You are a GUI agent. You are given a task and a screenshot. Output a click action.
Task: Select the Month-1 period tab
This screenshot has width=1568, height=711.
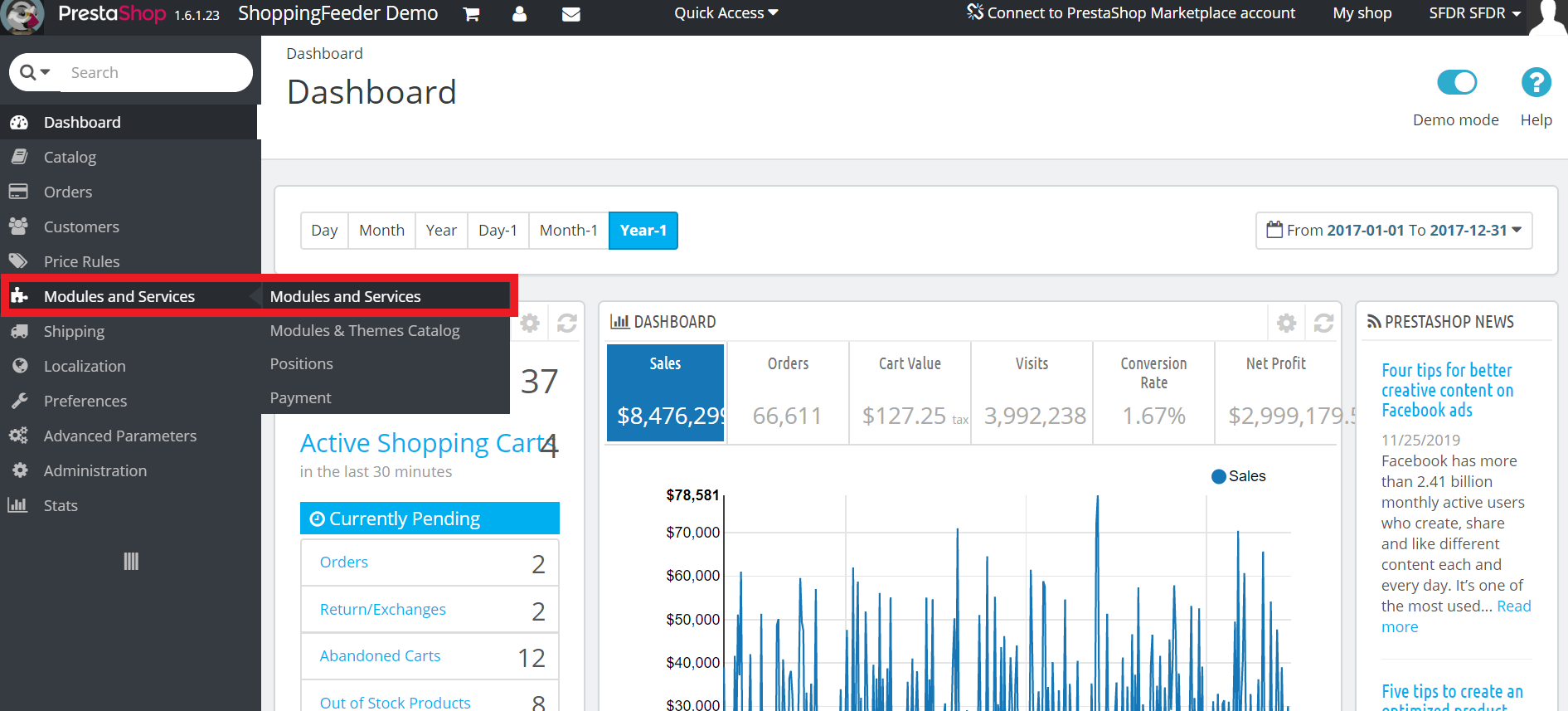[569, 231]
